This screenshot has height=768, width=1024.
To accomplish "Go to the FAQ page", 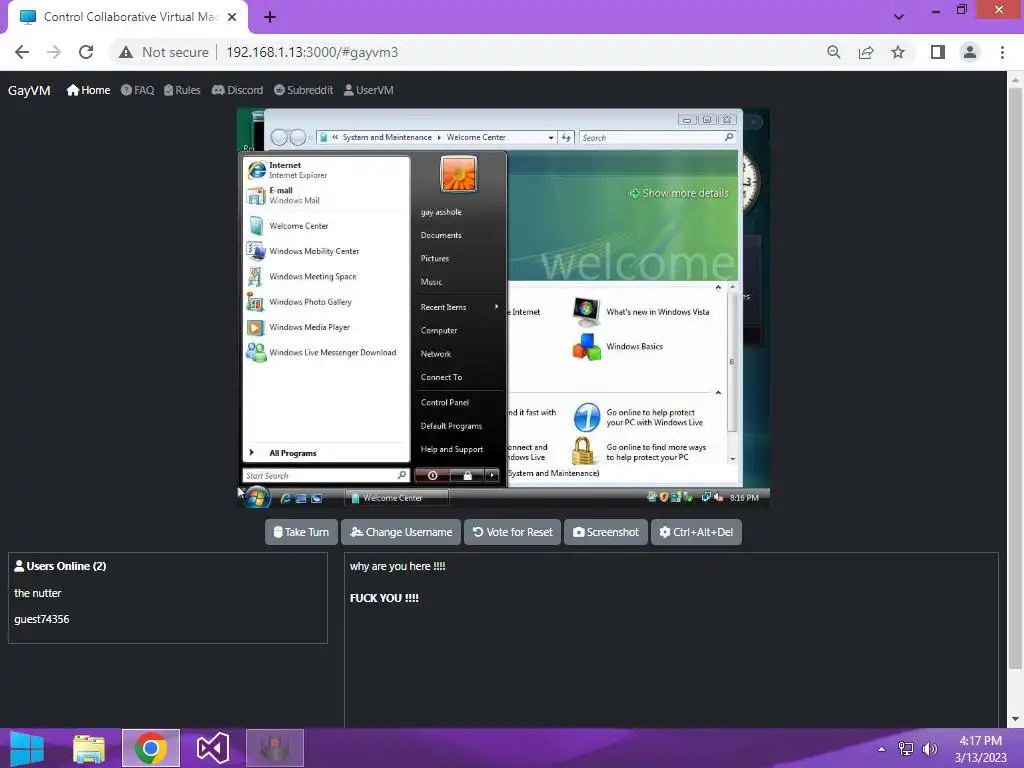I will (x=138, y=90).
